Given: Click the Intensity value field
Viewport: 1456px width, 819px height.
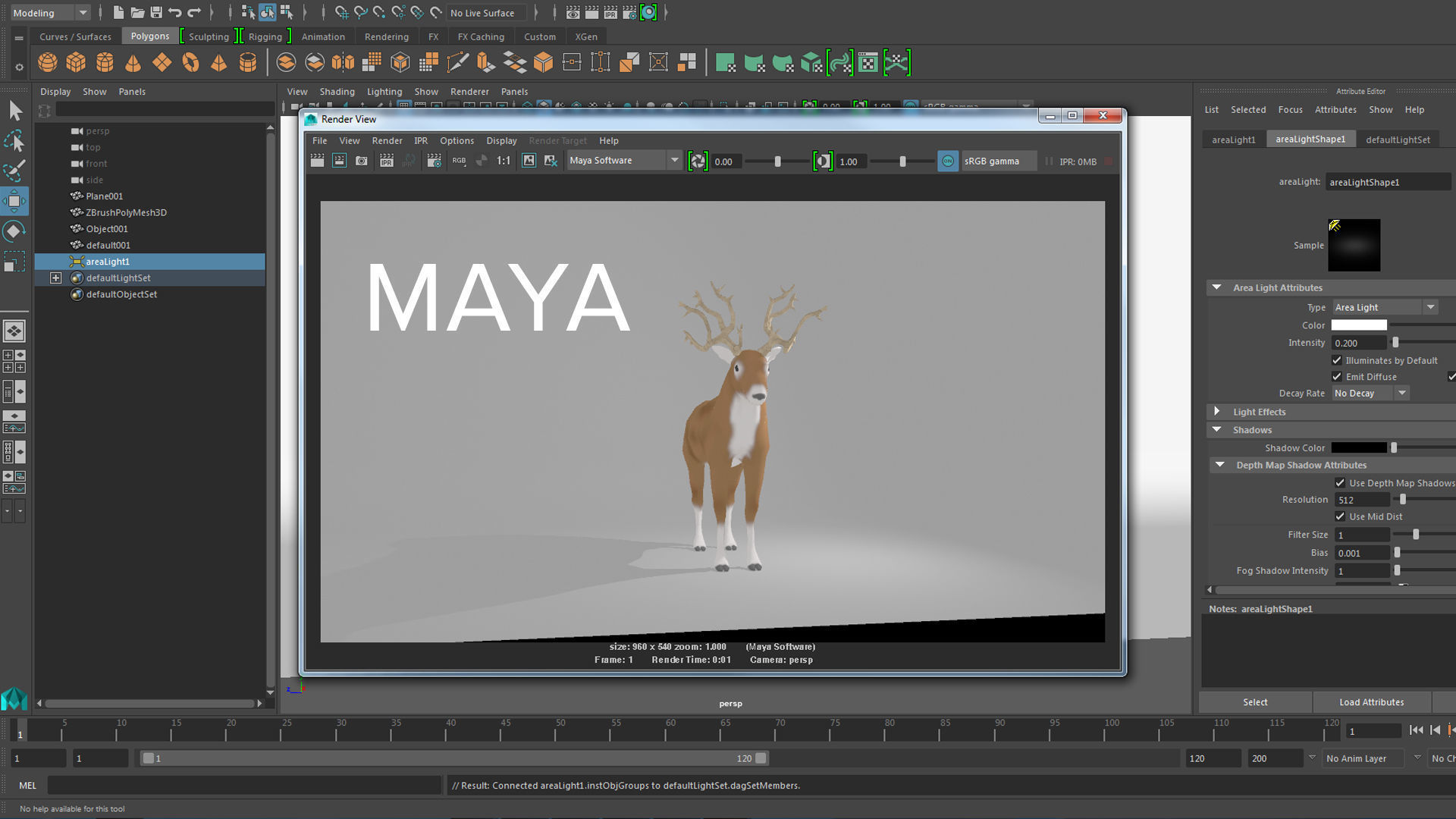Looking at the screenshot, I should point(1359,343).
